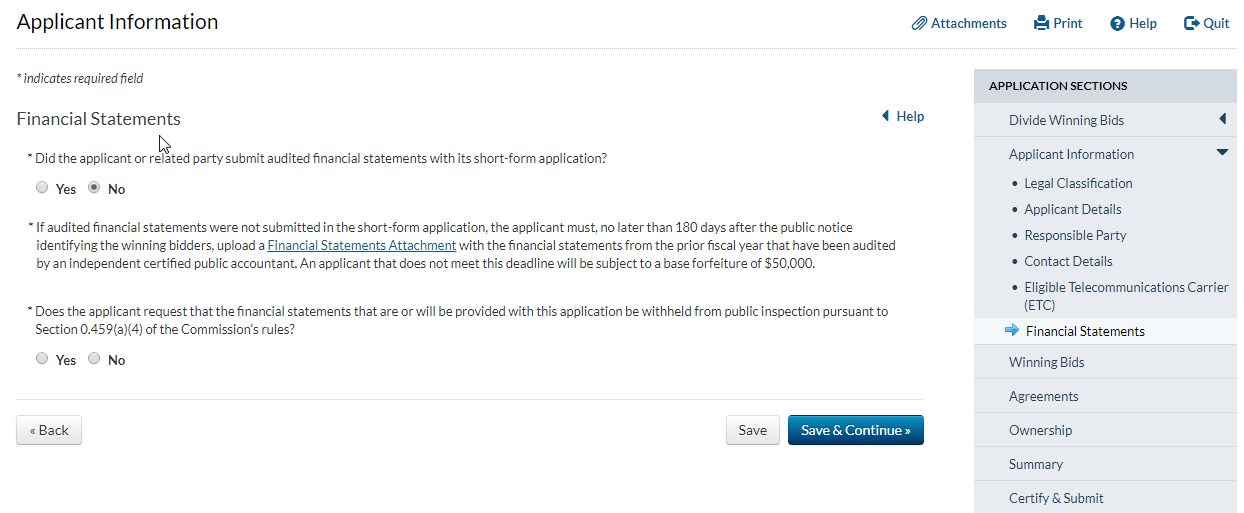Screen dimensions: 1244x513
Task: Click the Quit exit icon
Action: click(x=1191, y=23)
